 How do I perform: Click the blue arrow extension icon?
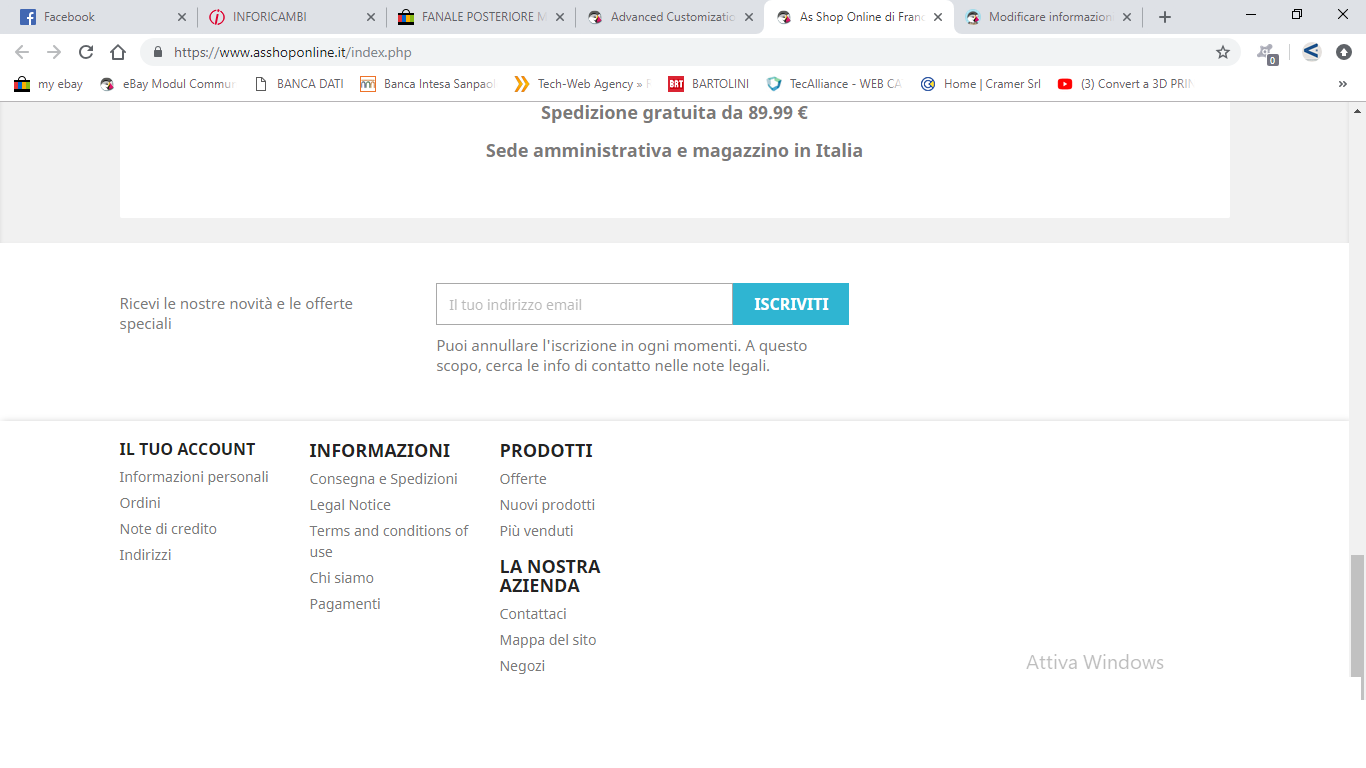coord(1312,52)
